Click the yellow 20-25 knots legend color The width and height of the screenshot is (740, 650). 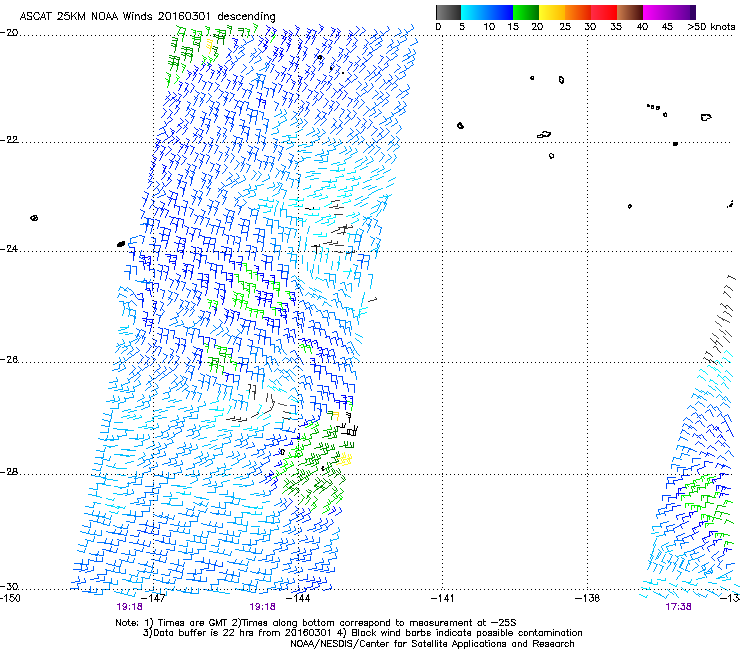pyautogui.click(x=552, y=12)
